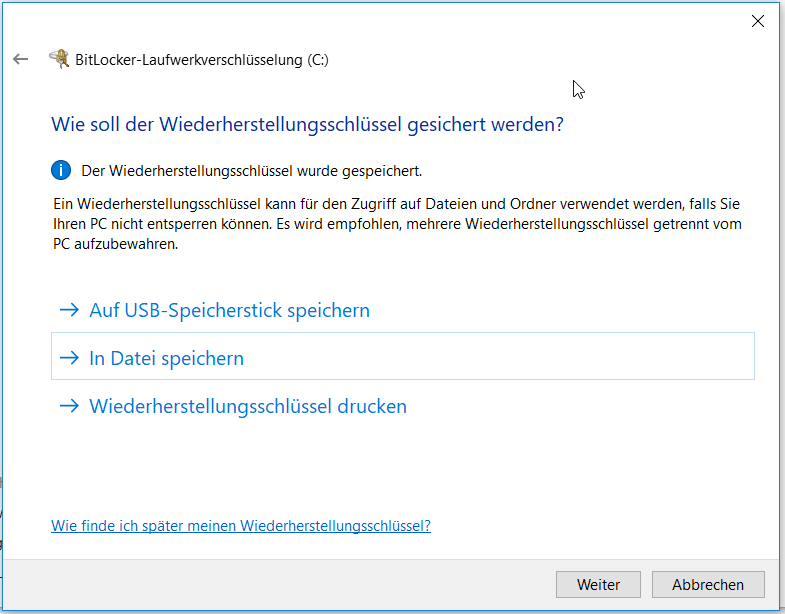
Task: Click the arrow icon beside USB-Speicherstick option
Action: click(69, 310)
